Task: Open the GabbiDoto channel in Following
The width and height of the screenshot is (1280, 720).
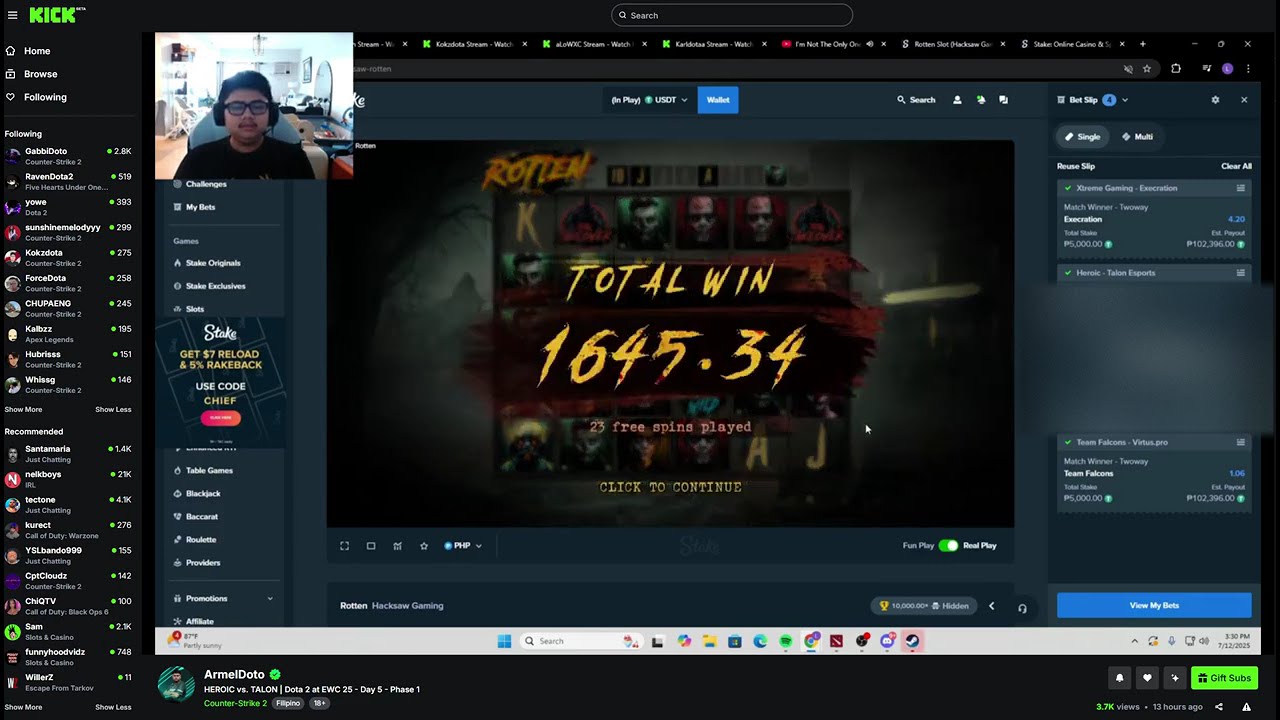Action: click(68, 156)
